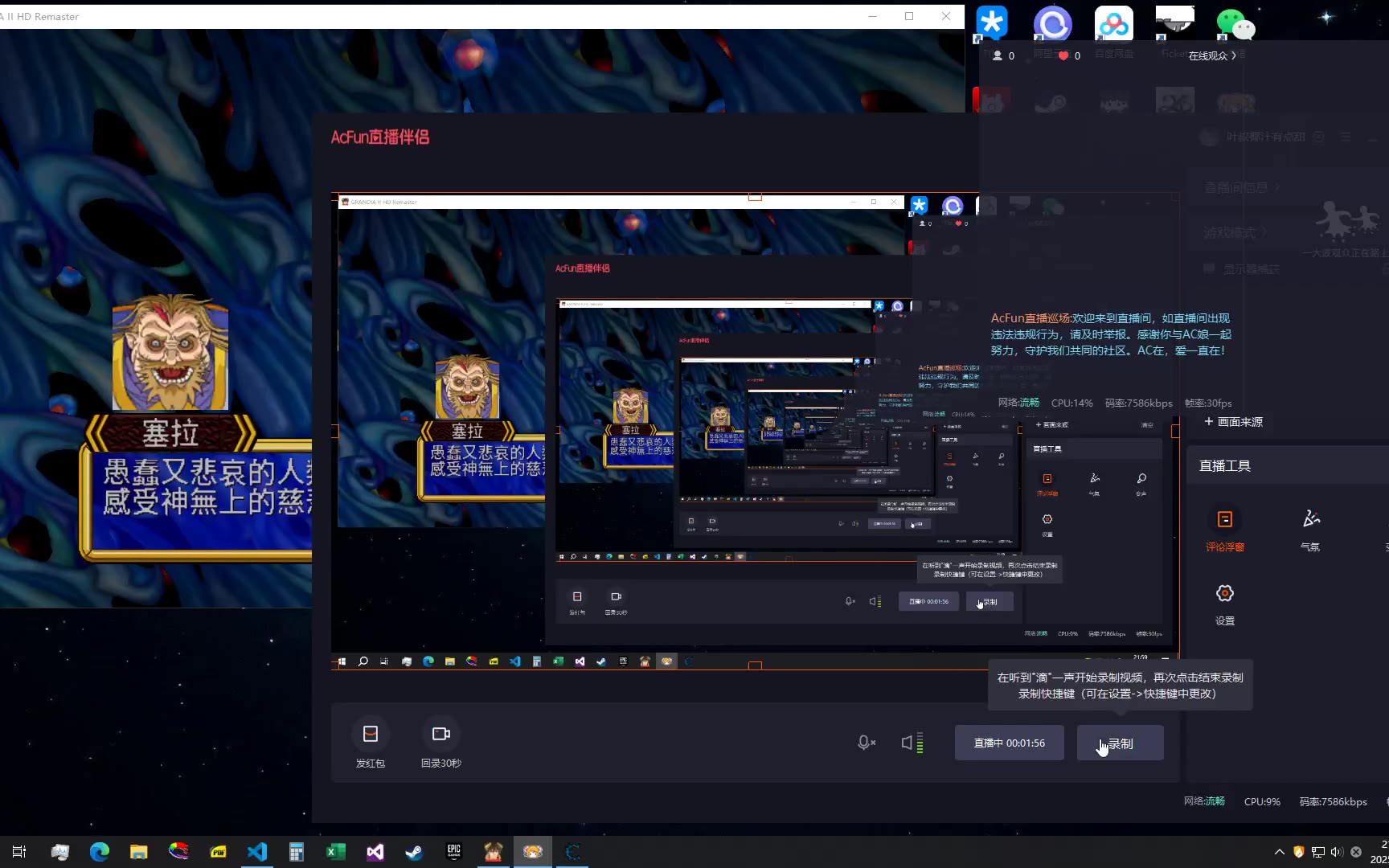This screenshot has width=1389, height=868.
Task: Open File Explorer from the taskbar
Action: [138, 852]
